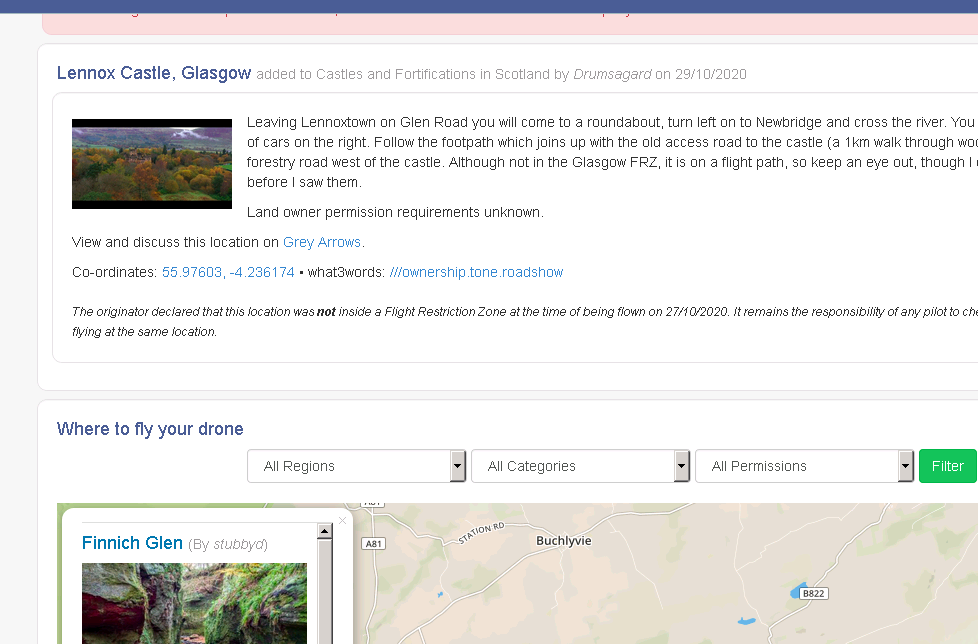Open the Finnich Glen popup title link
The width and height of the screenshot is (978, 644).
point(132,543)
